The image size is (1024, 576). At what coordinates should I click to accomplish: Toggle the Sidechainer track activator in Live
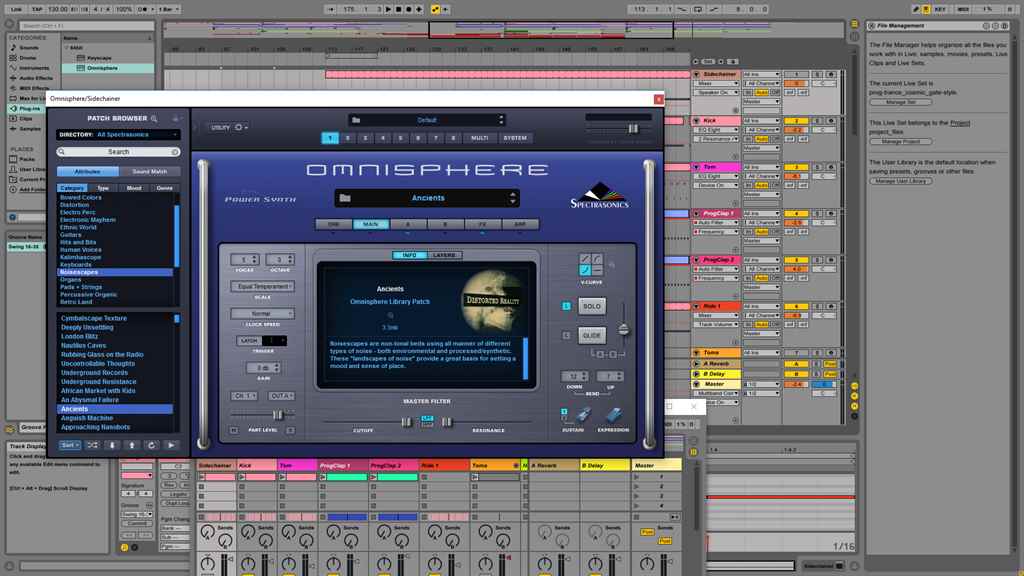click(x=796, y=74)
